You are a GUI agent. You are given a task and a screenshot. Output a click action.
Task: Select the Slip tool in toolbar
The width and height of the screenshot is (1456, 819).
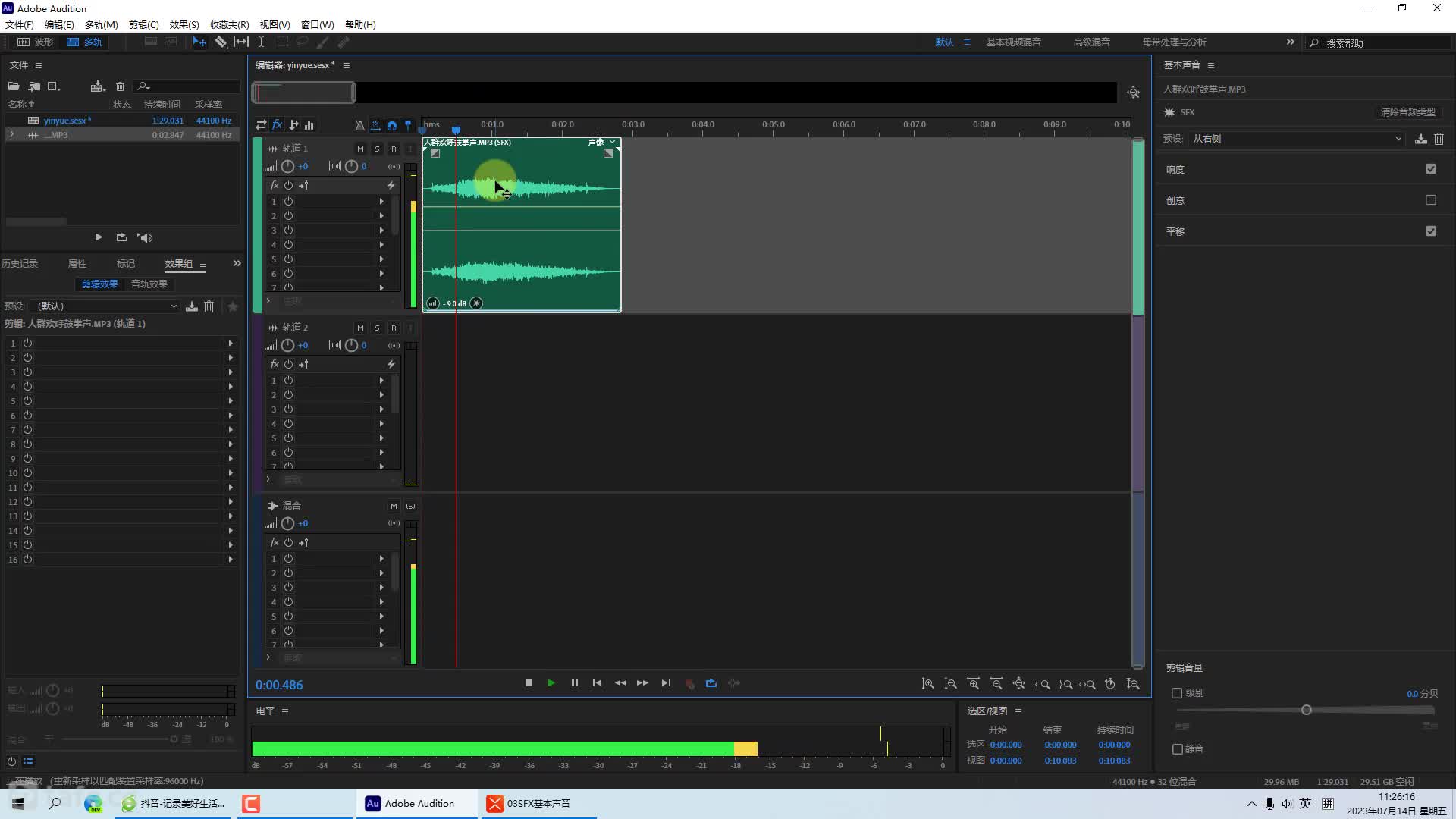pyautogui.click(x=240, y=42)
